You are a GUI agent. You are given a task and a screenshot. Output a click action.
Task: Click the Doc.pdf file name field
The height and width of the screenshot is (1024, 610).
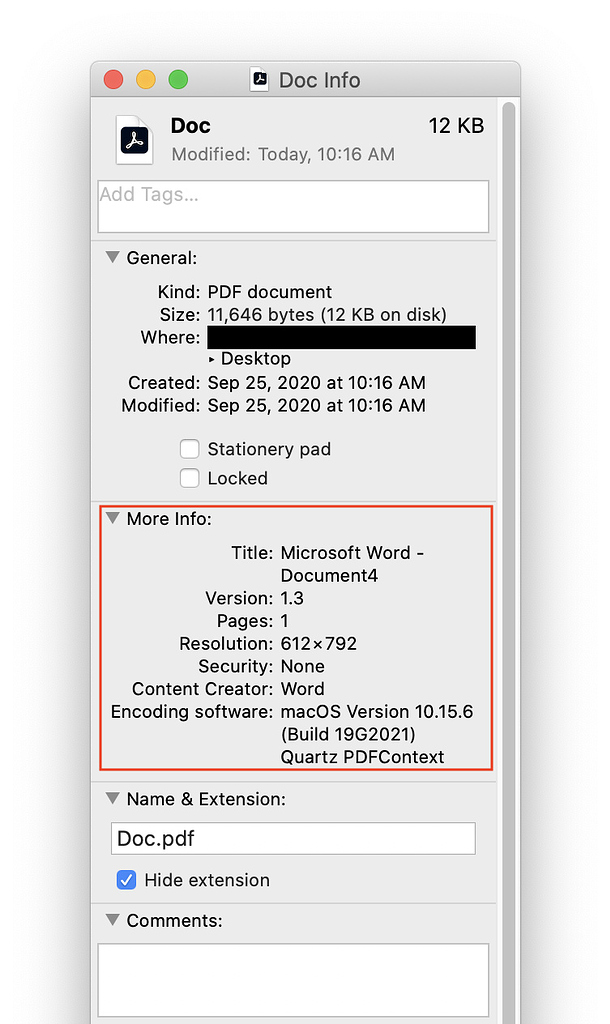coord(293,838)
